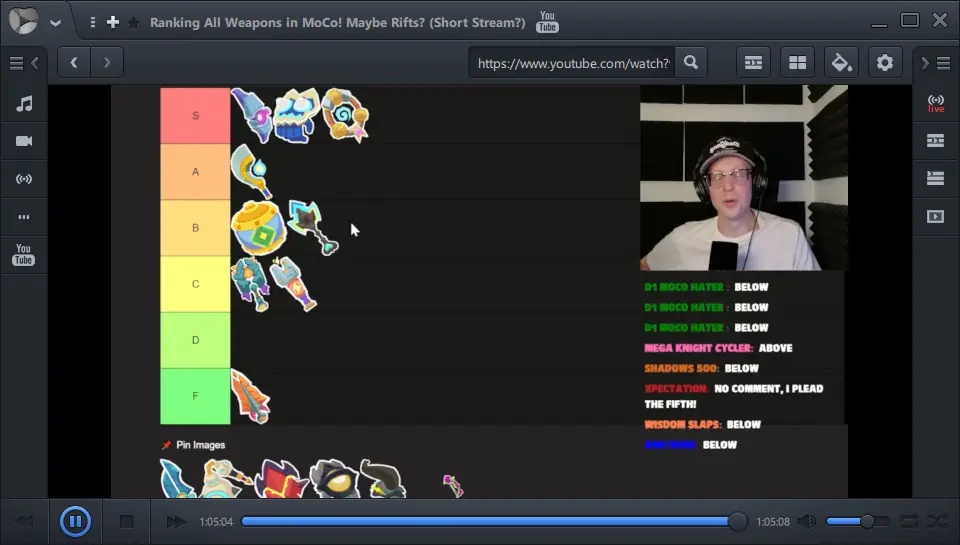Open YouTube section in left sidebar
Image resolution: width=960 pixels, height=545 pixels.
point(24,254)
